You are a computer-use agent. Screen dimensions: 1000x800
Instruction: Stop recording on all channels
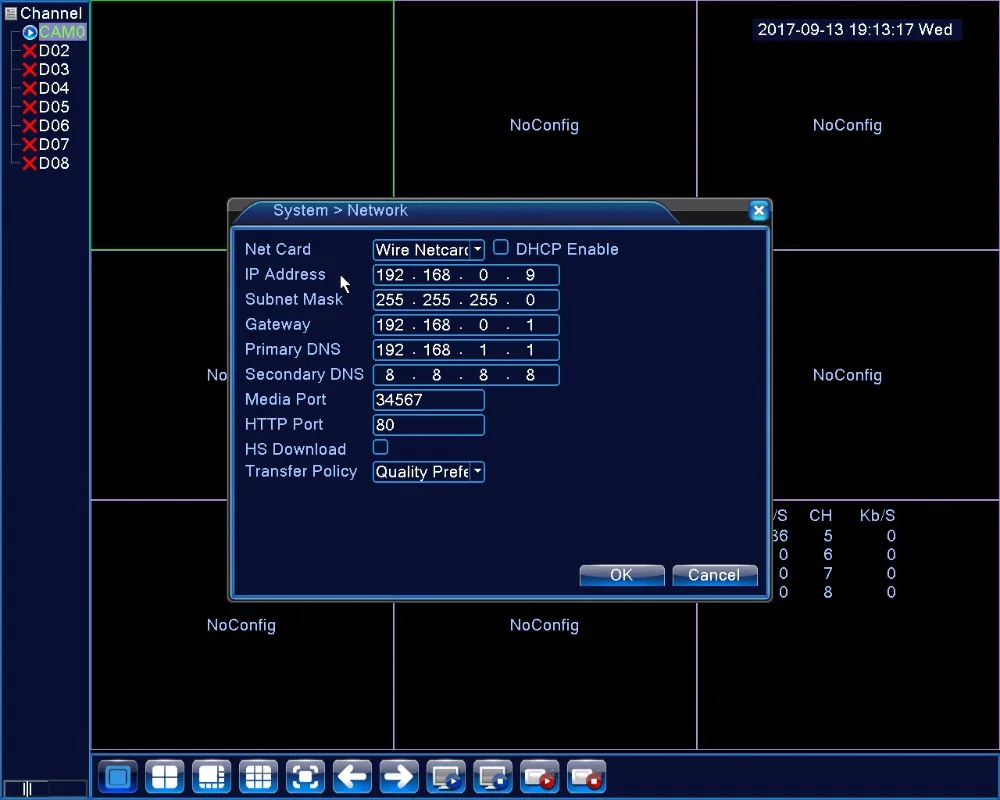pos(587,776)
